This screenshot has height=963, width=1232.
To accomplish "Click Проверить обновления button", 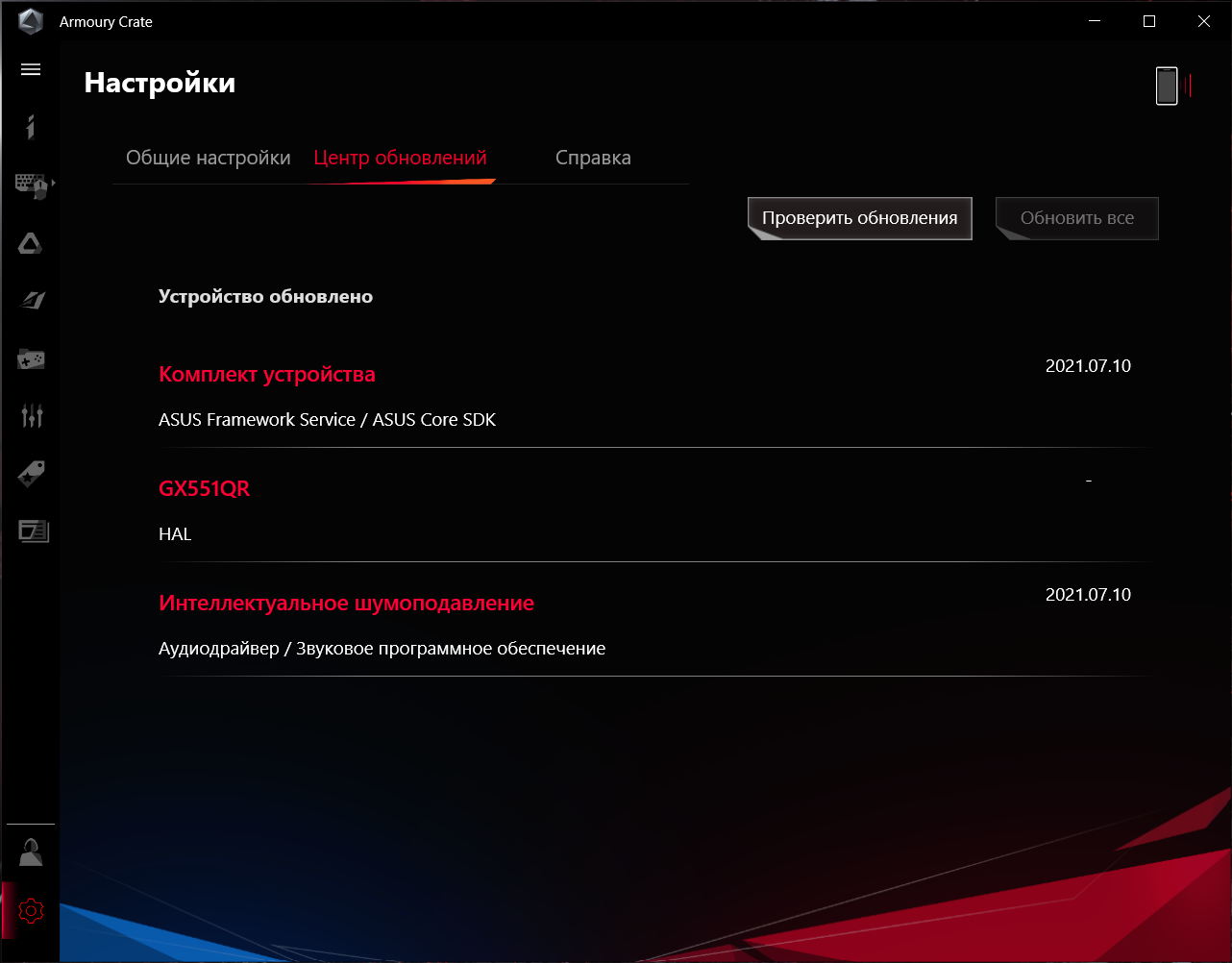I will coord(860,218).
